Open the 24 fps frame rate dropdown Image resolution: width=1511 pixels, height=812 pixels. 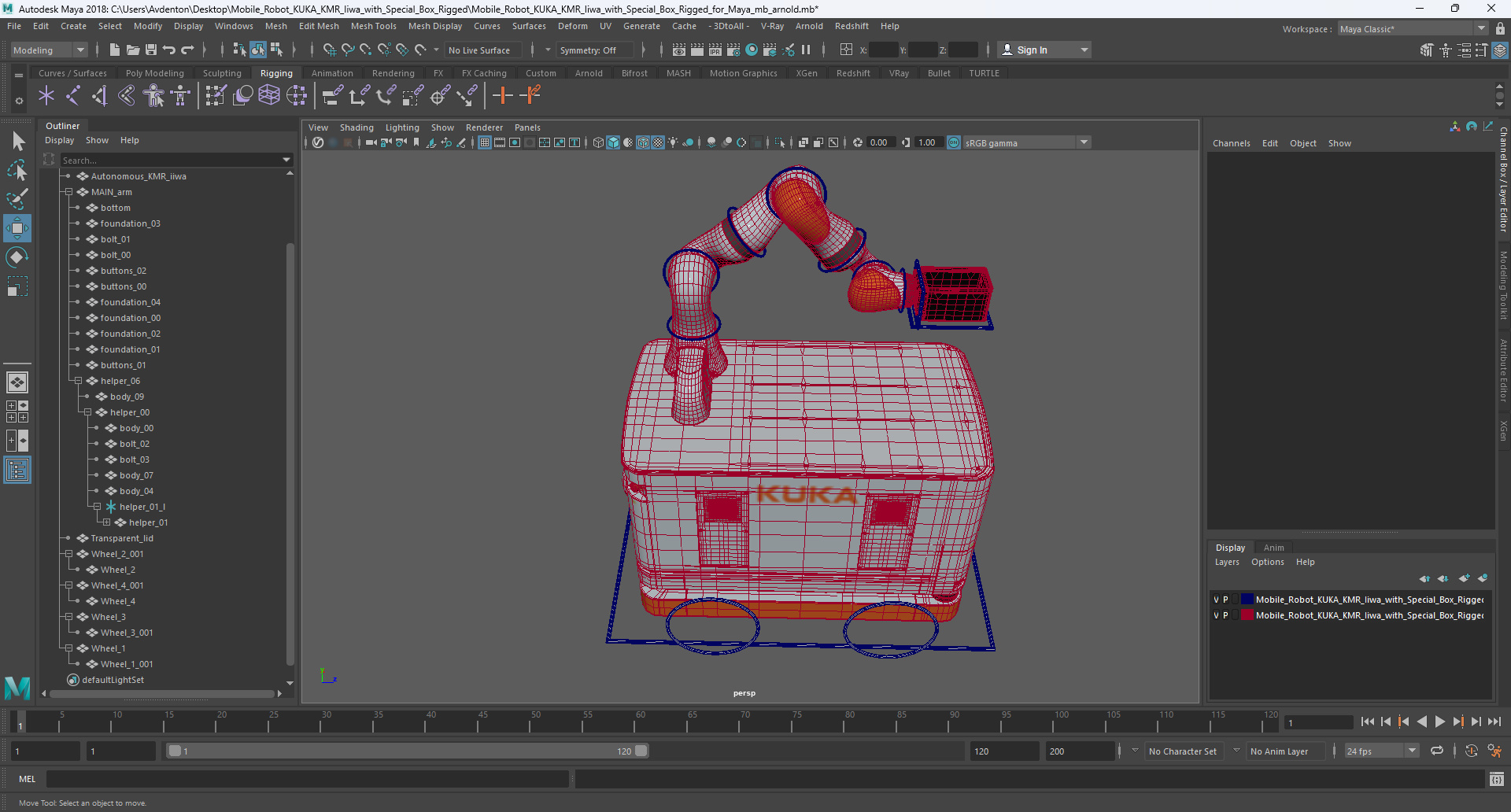click(x=1381, y=751)
